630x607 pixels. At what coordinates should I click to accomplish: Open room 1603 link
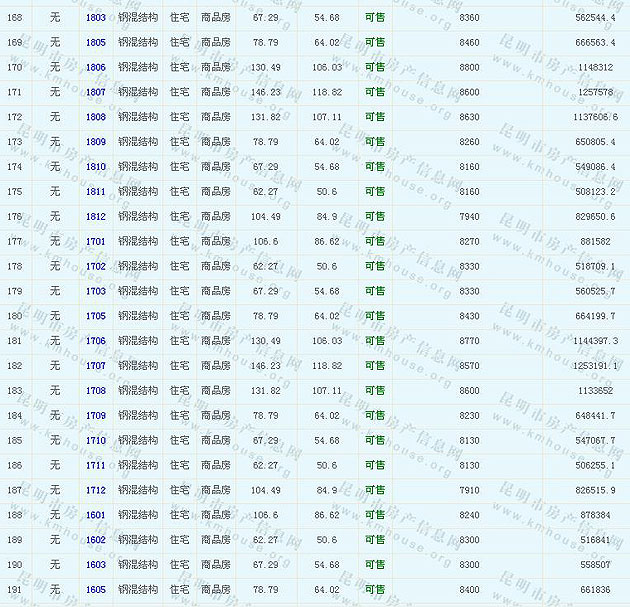coord(96,565)
